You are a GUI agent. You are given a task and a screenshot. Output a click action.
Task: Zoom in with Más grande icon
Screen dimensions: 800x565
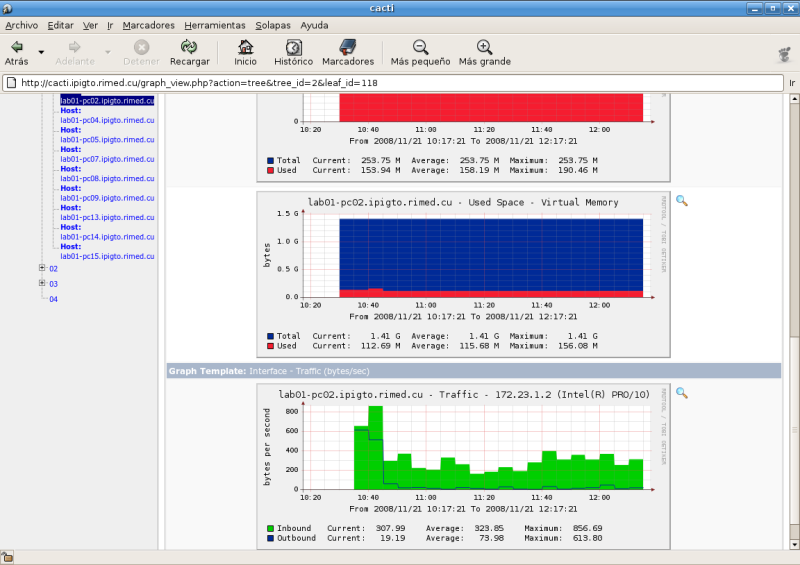(x=484, y=47)
